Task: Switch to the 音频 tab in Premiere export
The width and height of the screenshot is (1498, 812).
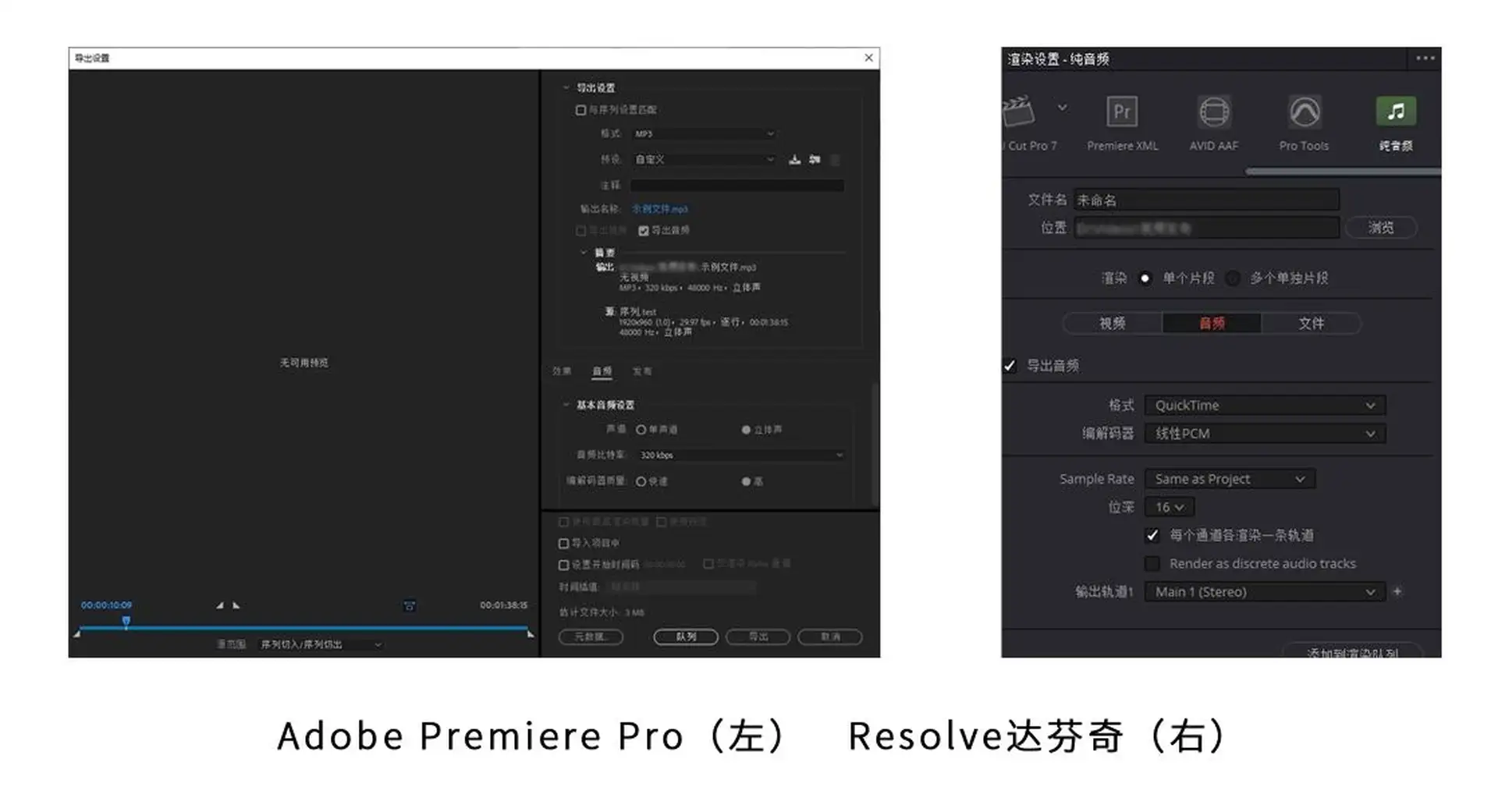Action: pos(602,371)
